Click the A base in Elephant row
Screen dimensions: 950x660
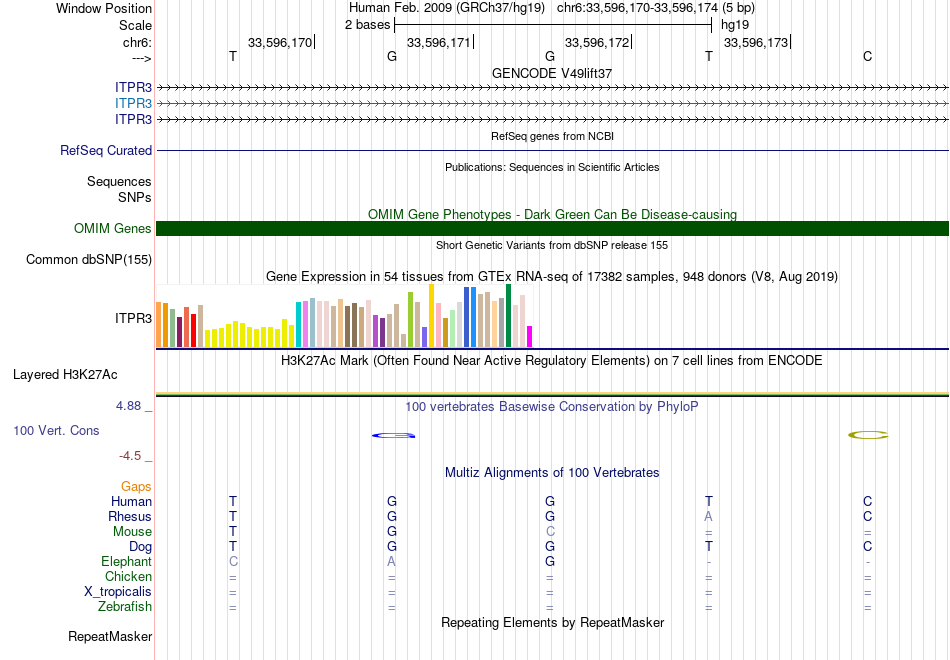(392, 562)
